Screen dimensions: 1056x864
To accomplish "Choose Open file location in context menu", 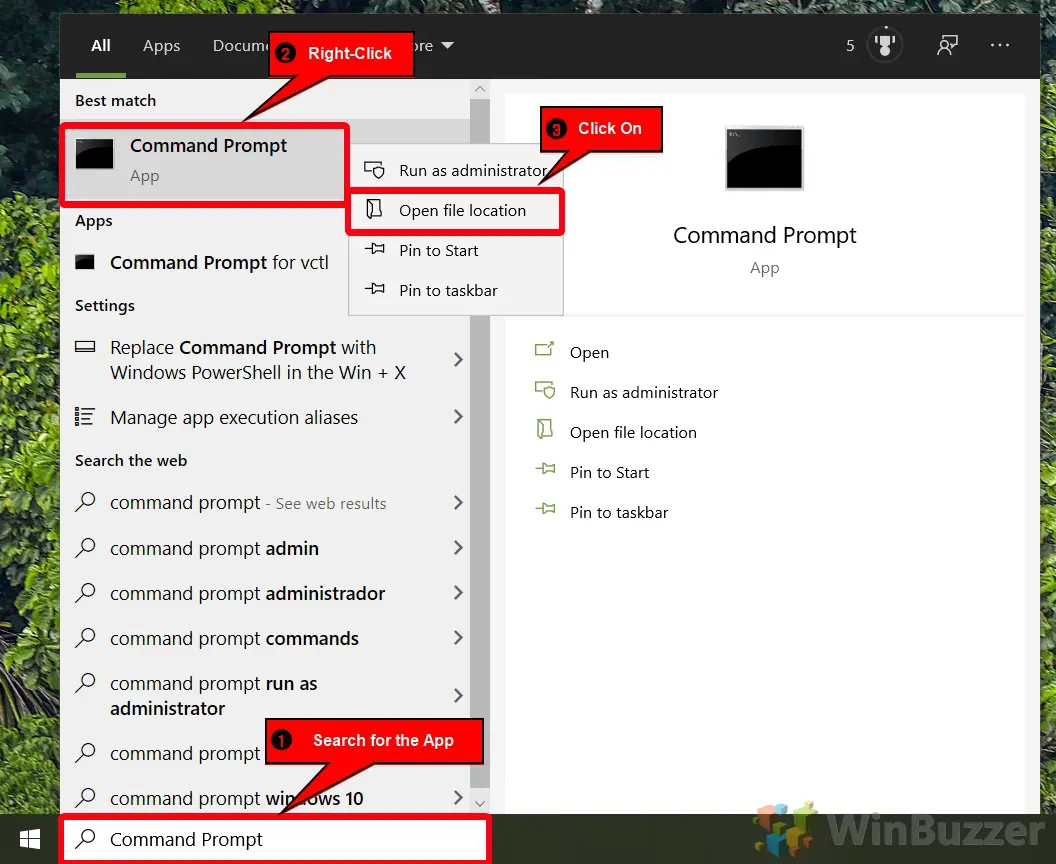I will click(x=455, y=211).
